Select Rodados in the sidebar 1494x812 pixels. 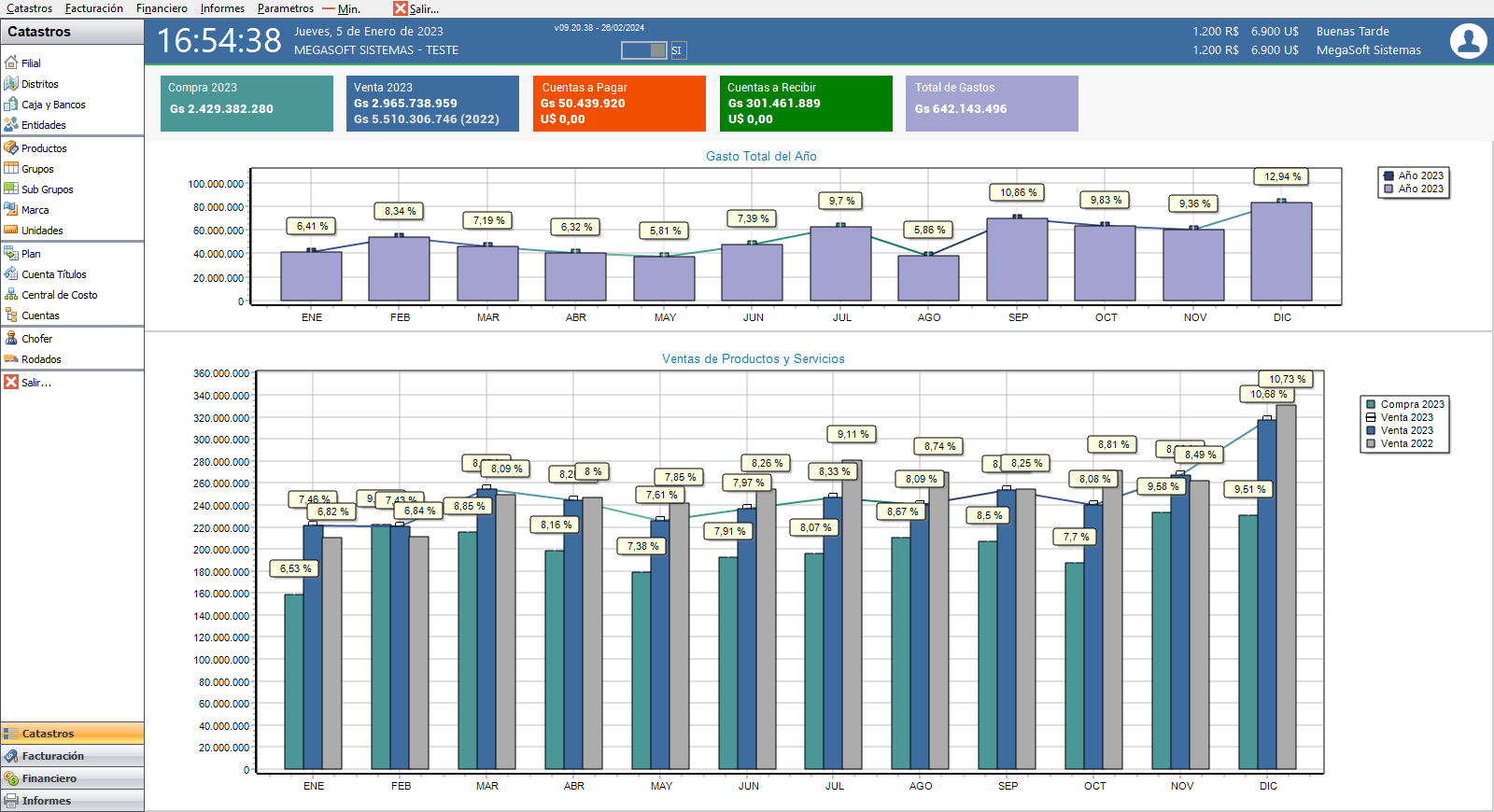[33, 359]
